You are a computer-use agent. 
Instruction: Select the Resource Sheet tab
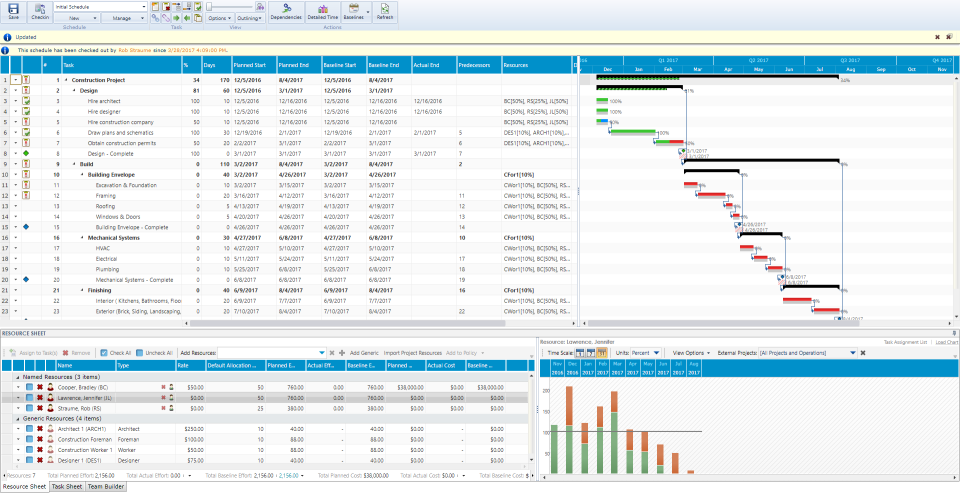pos(24,486)
